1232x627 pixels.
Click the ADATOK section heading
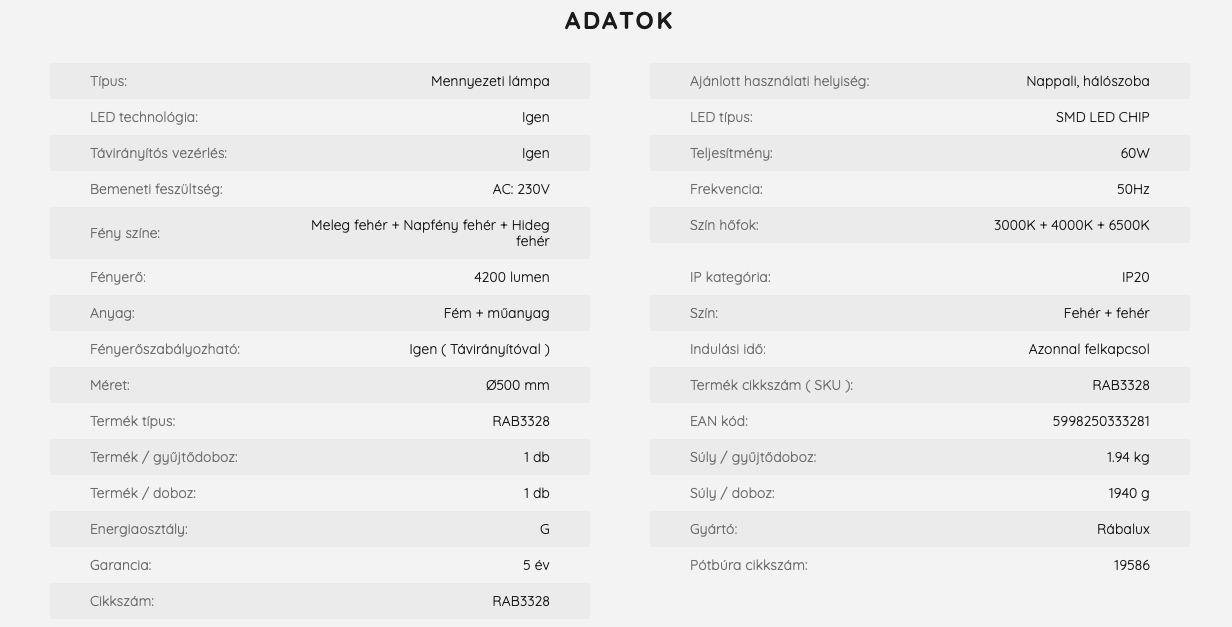point(619,21)
